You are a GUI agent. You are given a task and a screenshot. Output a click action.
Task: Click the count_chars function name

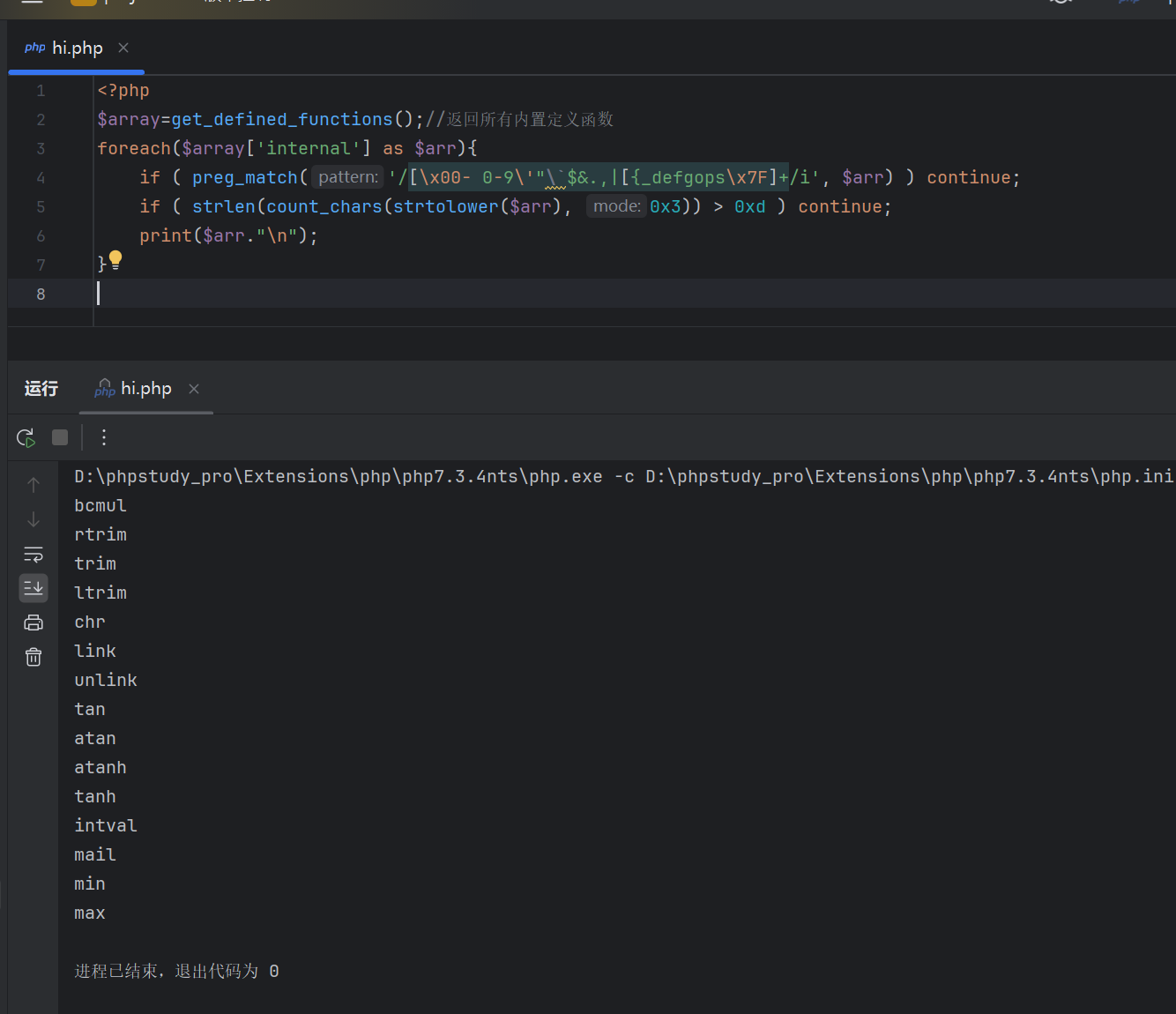point(324,207)
